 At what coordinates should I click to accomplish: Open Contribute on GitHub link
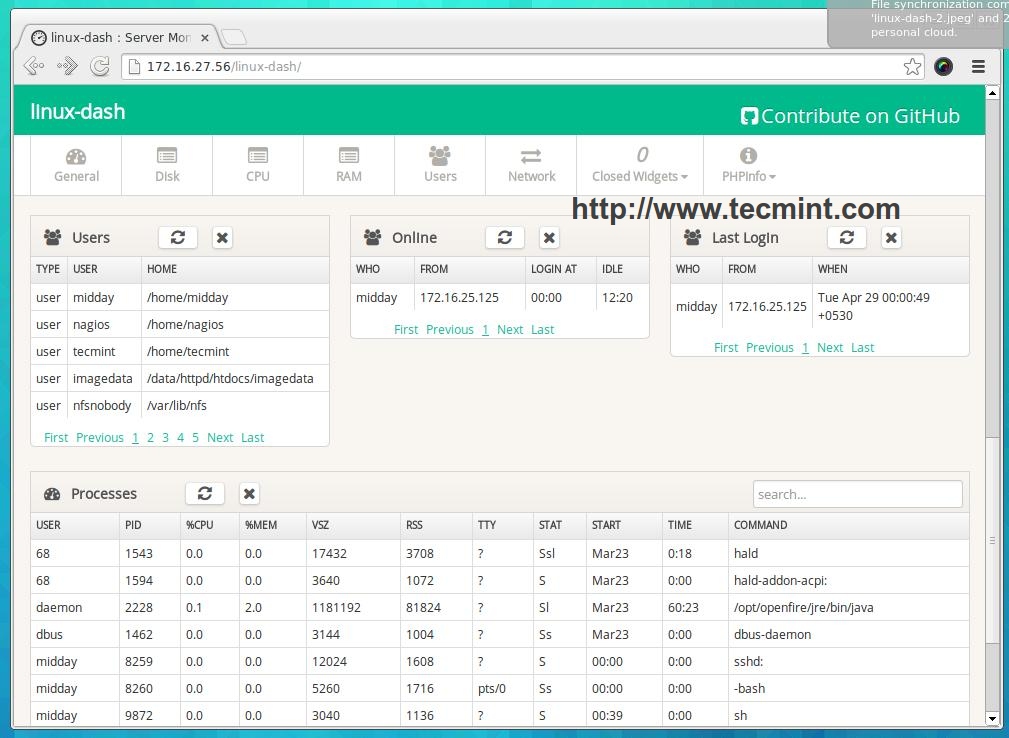[850, 116]
